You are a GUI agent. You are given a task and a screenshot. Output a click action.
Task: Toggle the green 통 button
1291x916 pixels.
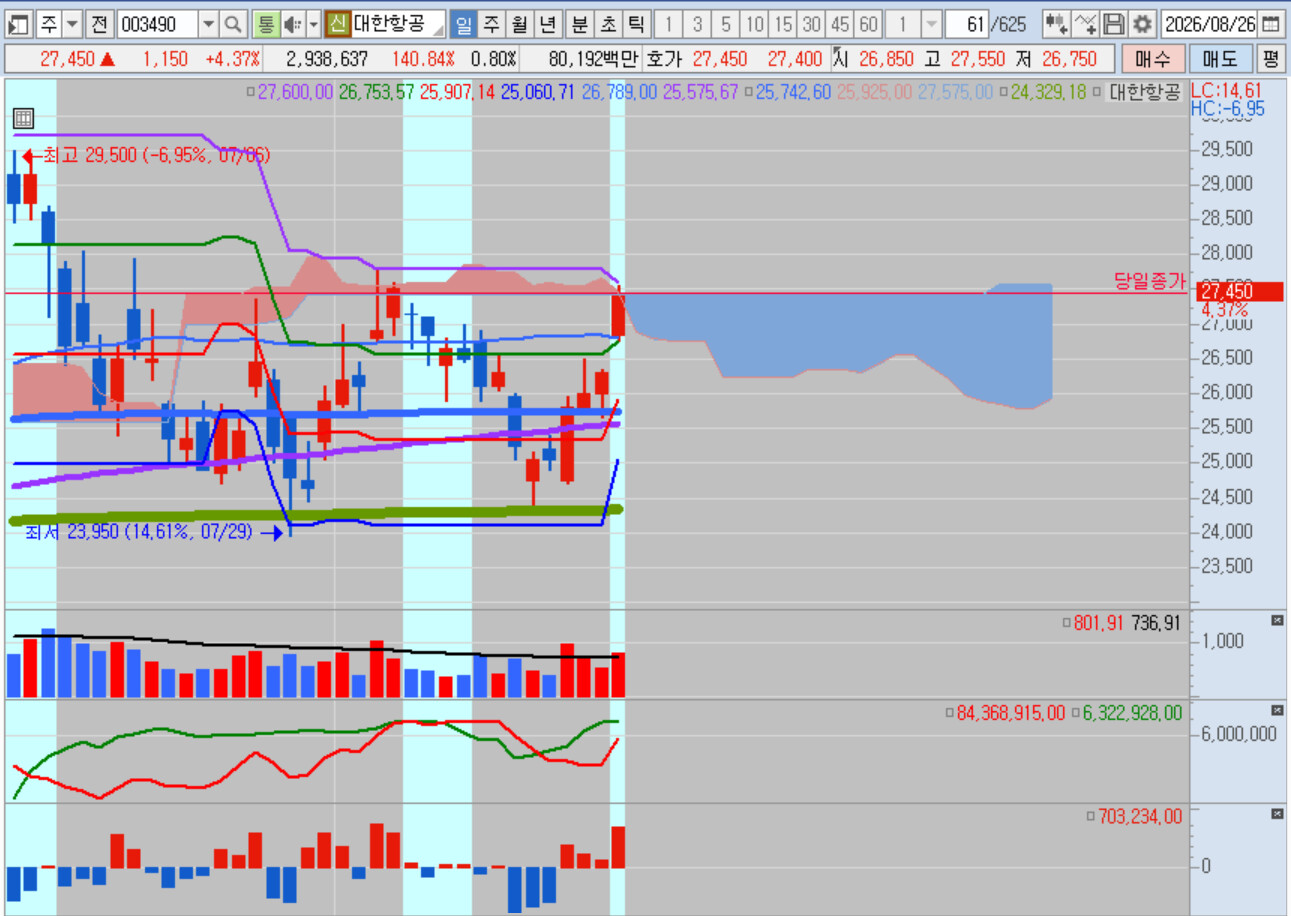tap(264, 23)
